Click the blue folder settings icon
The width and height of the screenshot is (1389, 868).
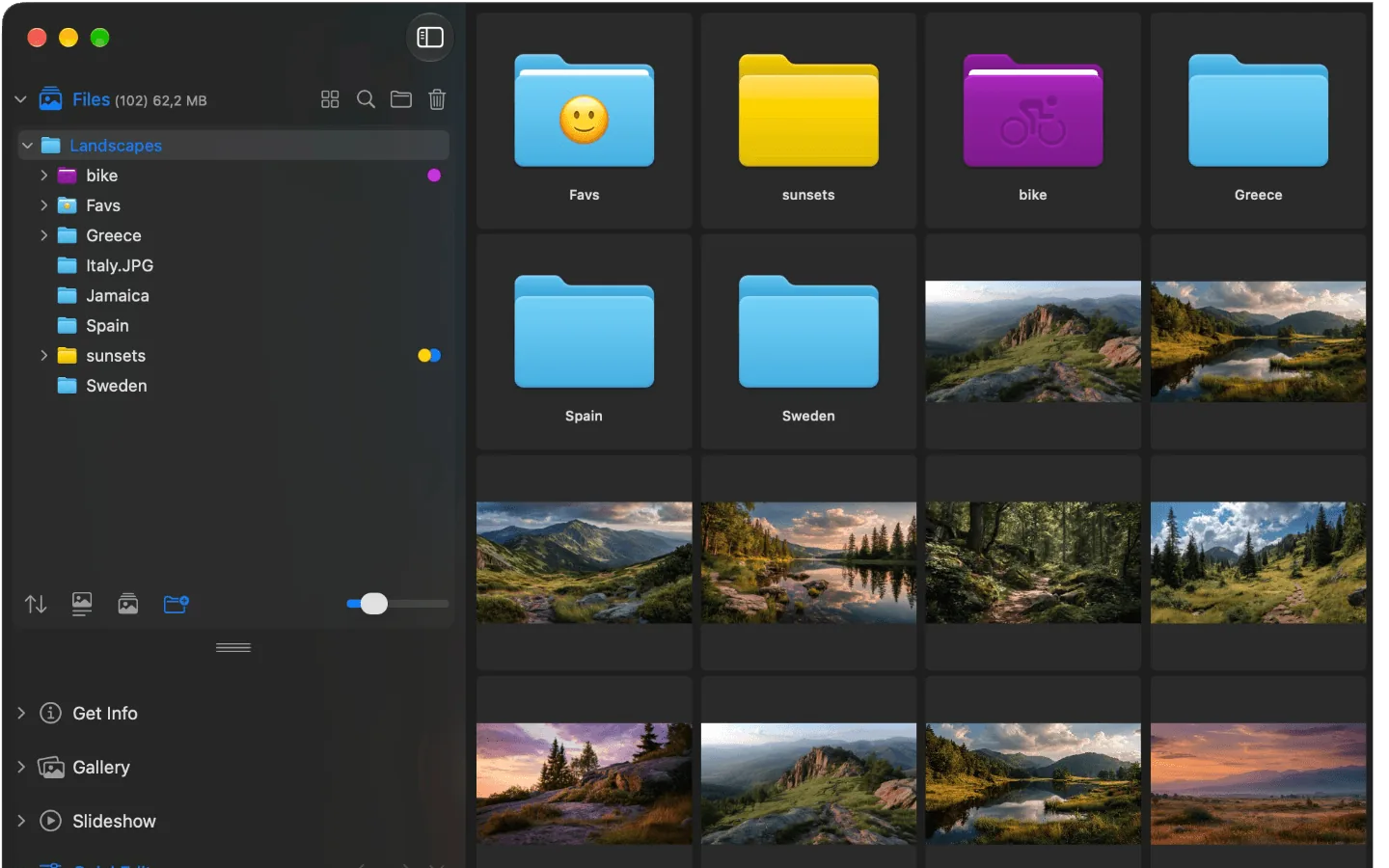pos(176,604)
